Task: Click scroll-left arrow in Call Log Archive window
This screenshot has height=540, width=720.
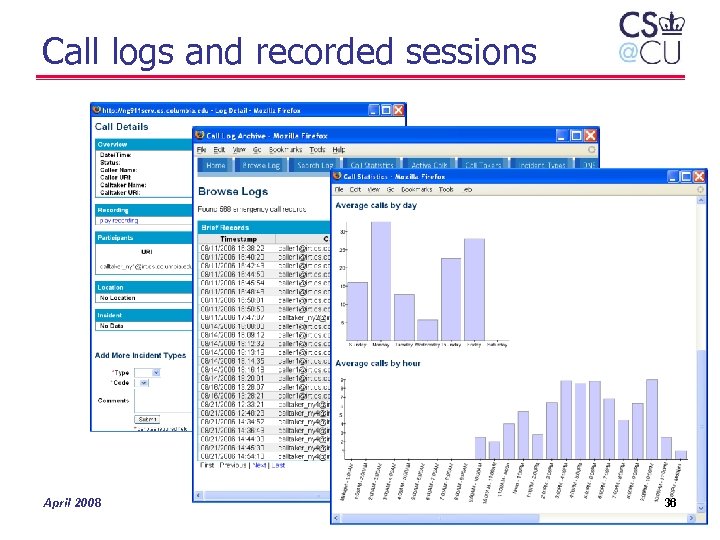Action: pos(199,495)
